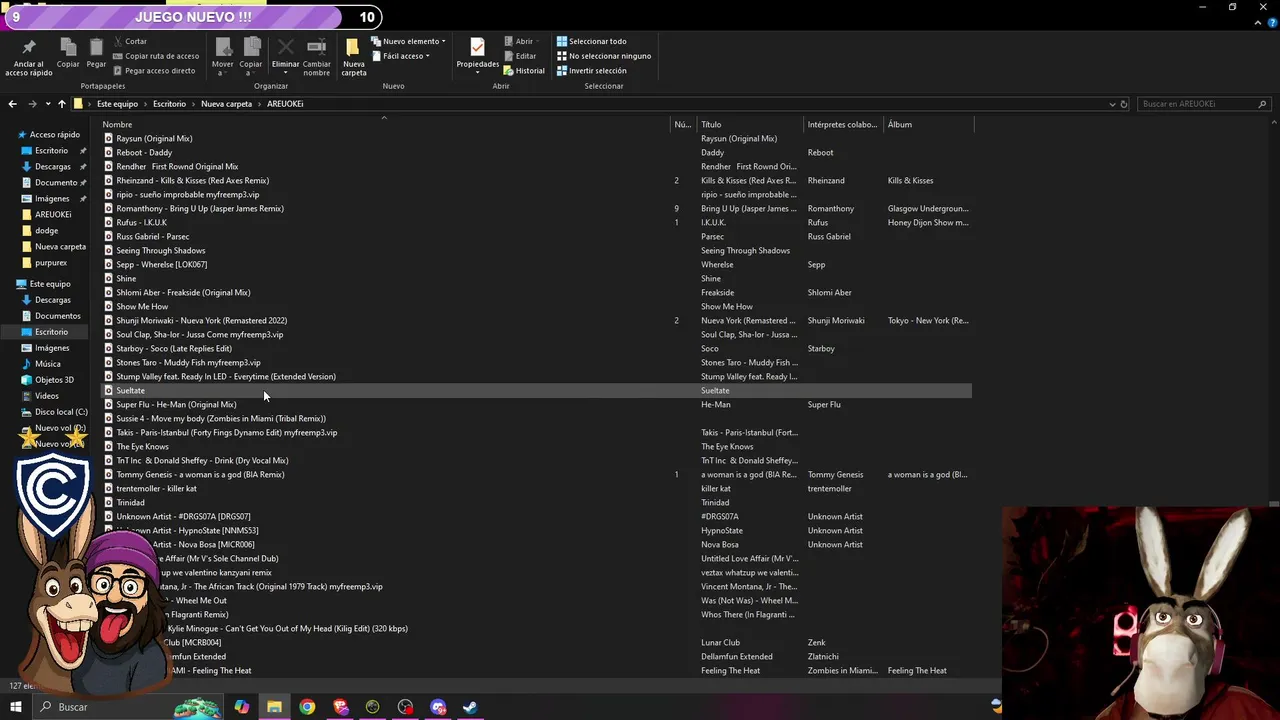This screenshot has width=1280, height=720.
Task: Open Descargas under Acceso rápido
Action: pyautogui.click(x=52, y=167)
